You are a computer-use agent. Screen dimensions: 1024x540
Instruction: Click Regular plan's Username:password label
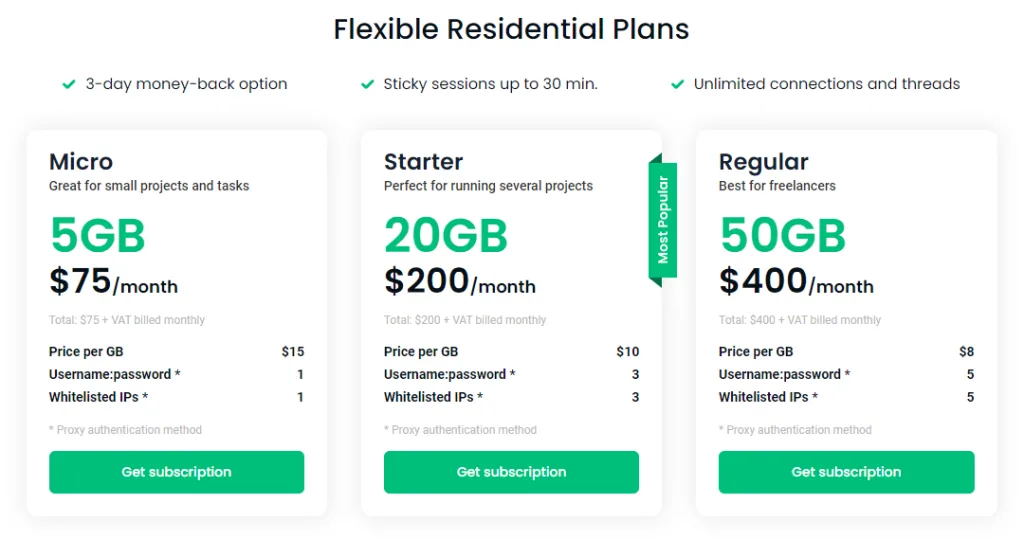[x=784, y=375]
